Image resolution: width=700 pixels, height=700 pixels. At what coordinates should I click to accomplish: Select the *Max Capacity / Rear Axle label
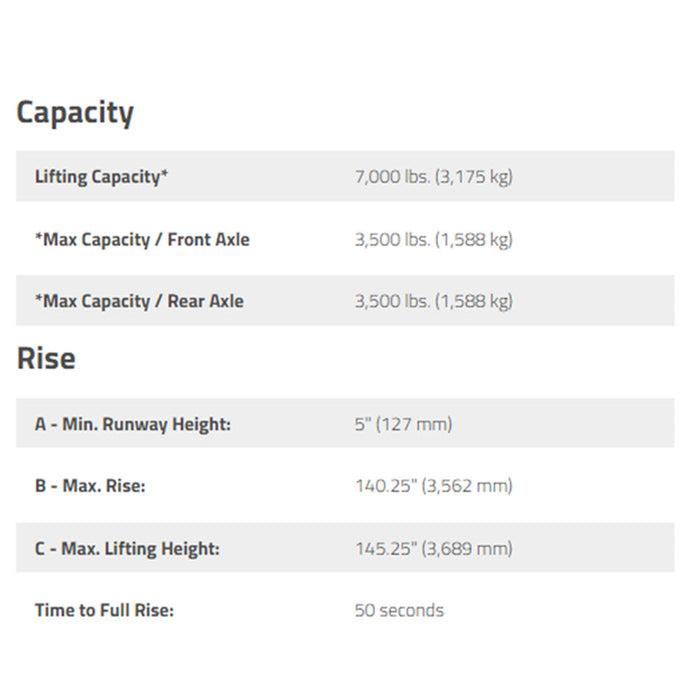coord(139,301)
